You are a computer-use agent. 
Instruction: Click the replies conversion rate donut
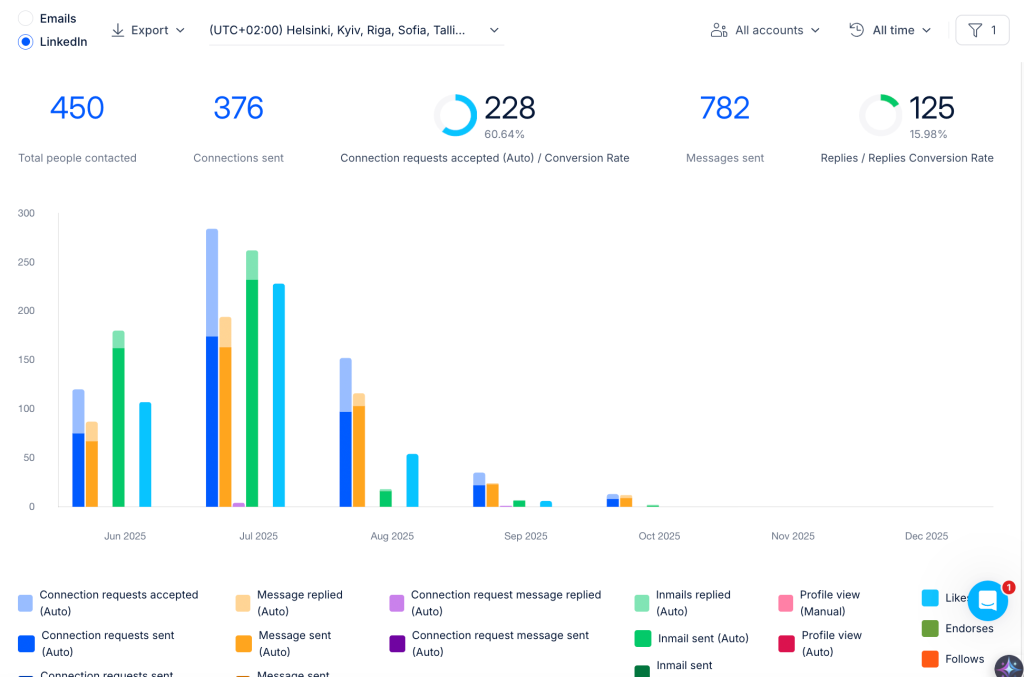(880, 115)
